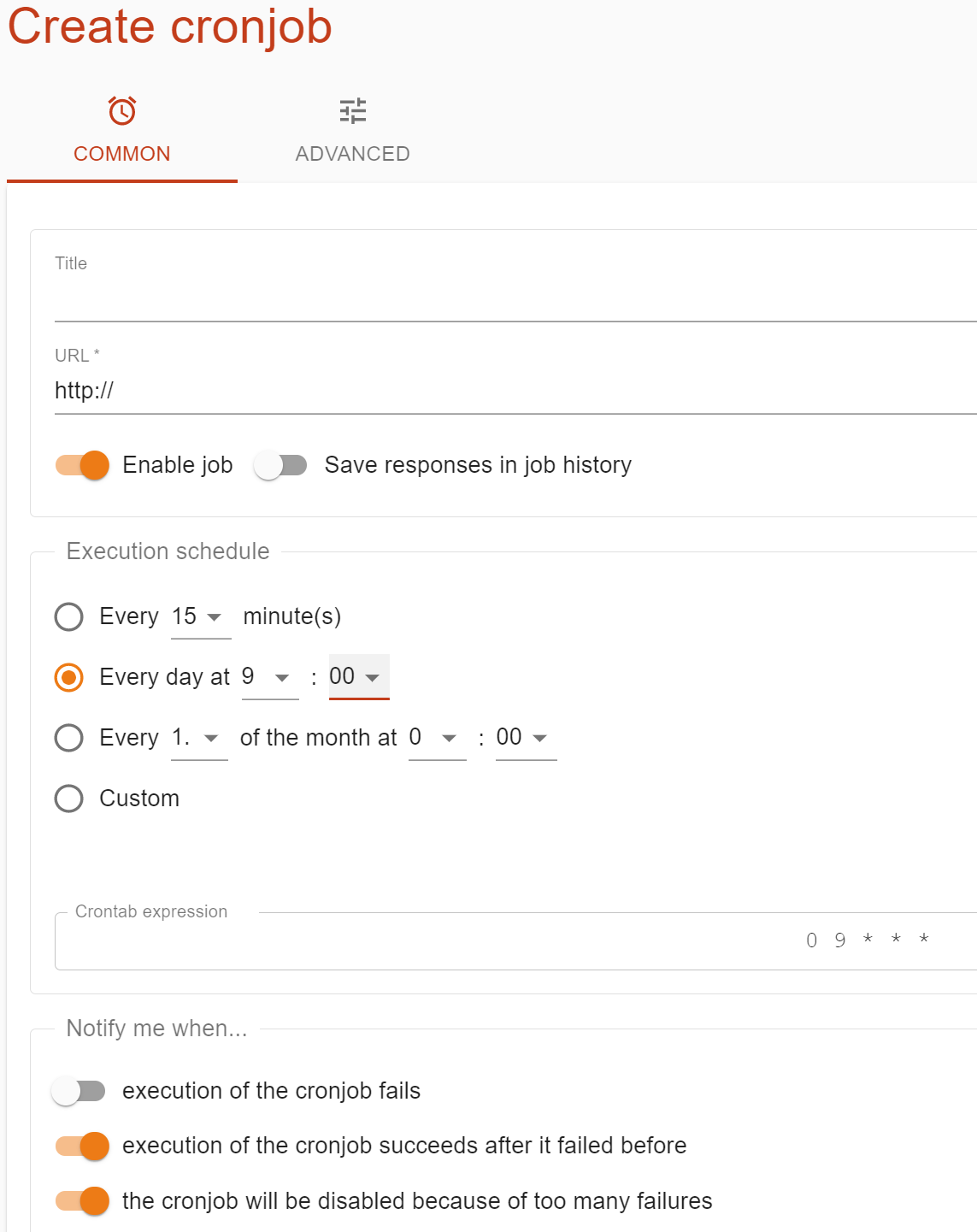Choose the Every day of the month radio
The width and height of the screenshot is (977, 1232).
click(69, 738)
